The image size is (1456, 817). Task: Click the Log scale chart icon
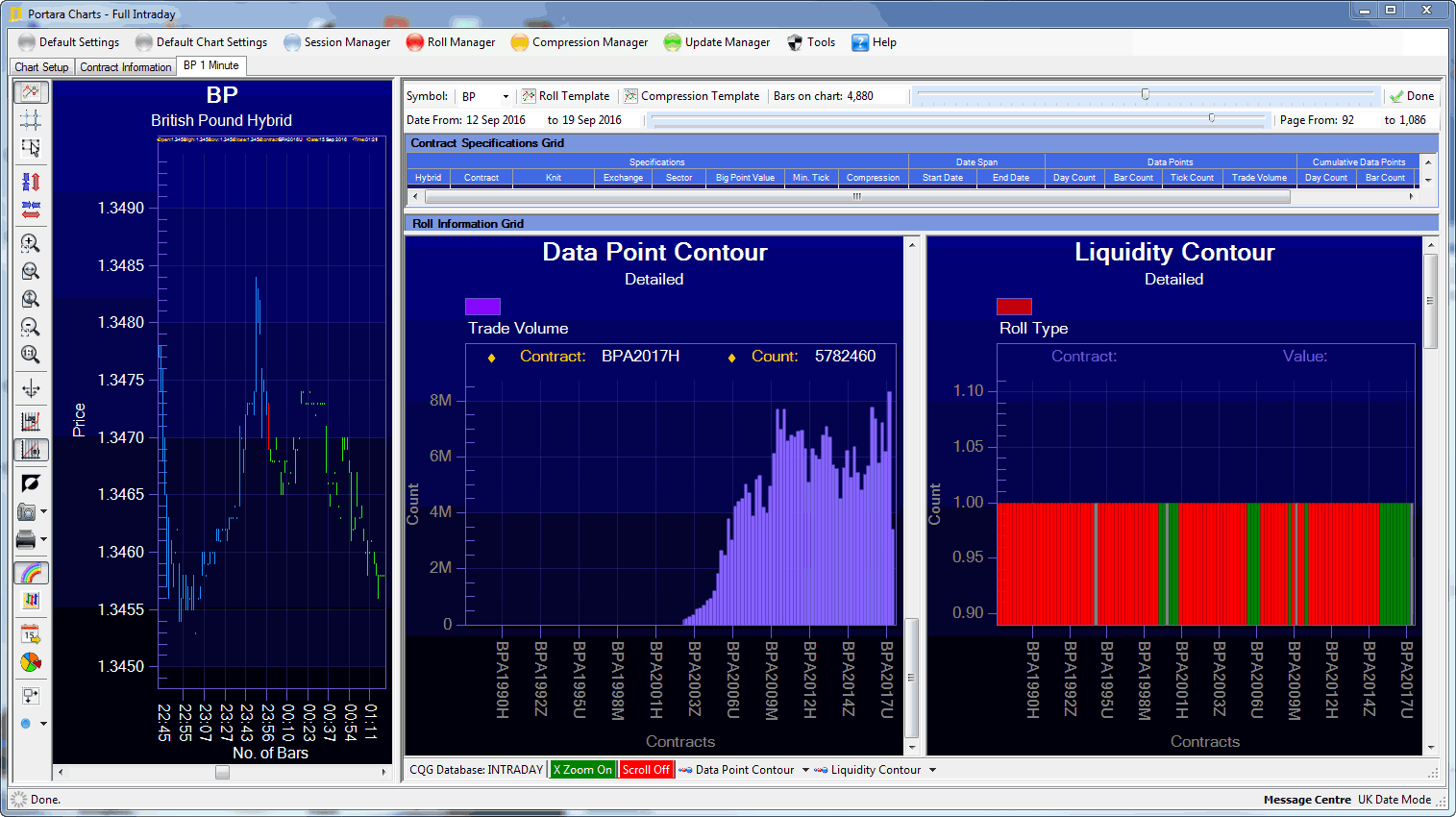[x=31, y=421]
